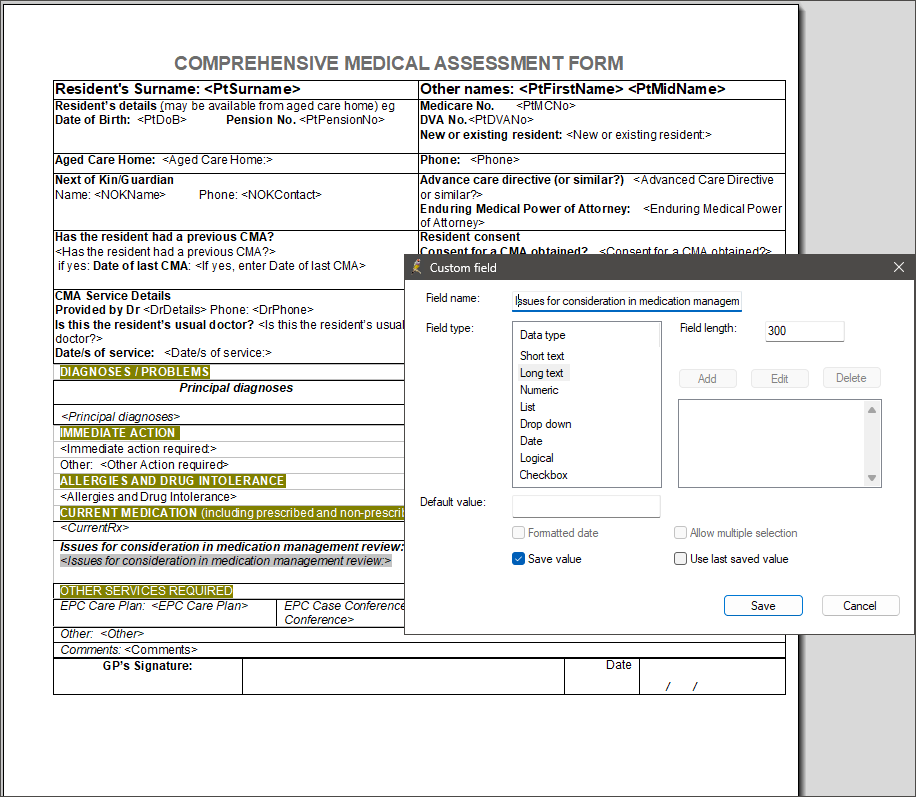
Task: Click the Field name input box
Action: [627, 301]
